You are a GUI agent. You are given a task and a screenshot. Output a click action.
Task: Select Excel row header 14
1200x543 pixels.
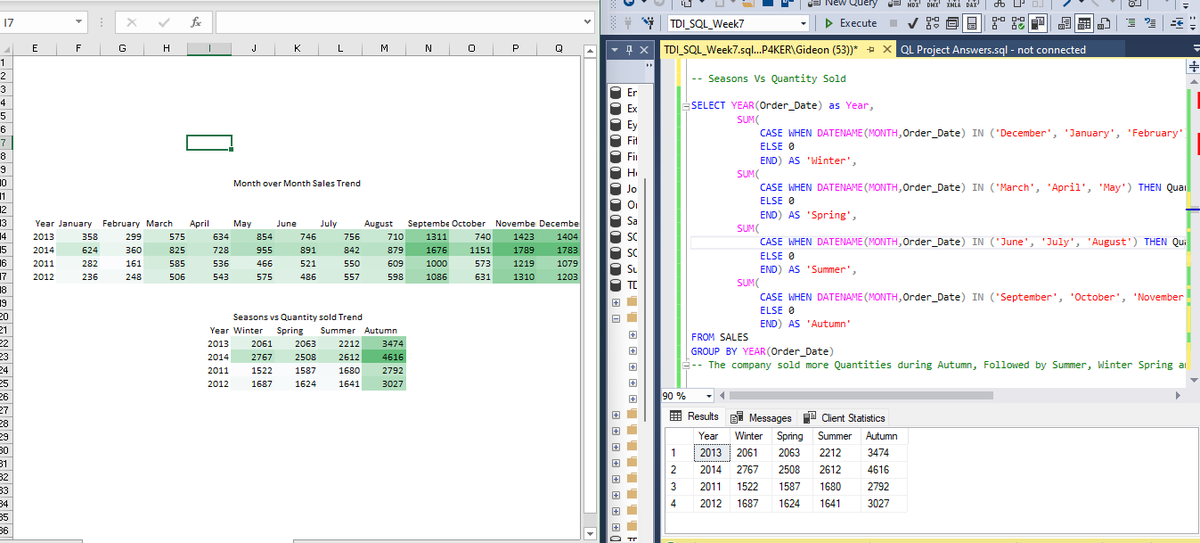point(5,236)
